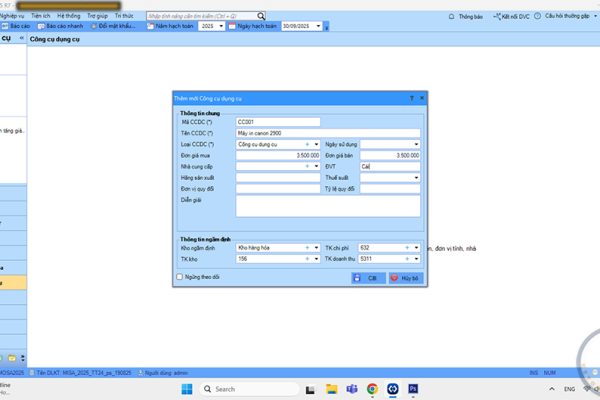This screenshot has height=400, width=600.
Task: Open the TK chi phí account dropdown arrow
Action: [x=417, y=246]
